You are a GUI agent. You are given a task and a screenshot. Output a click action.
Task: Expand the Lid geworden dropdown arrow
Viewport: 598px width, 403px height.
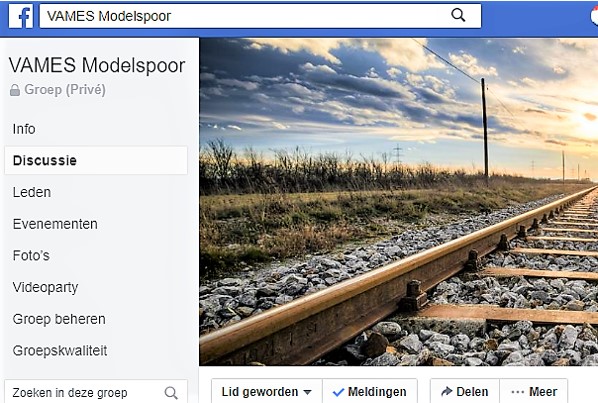point(307,392)
